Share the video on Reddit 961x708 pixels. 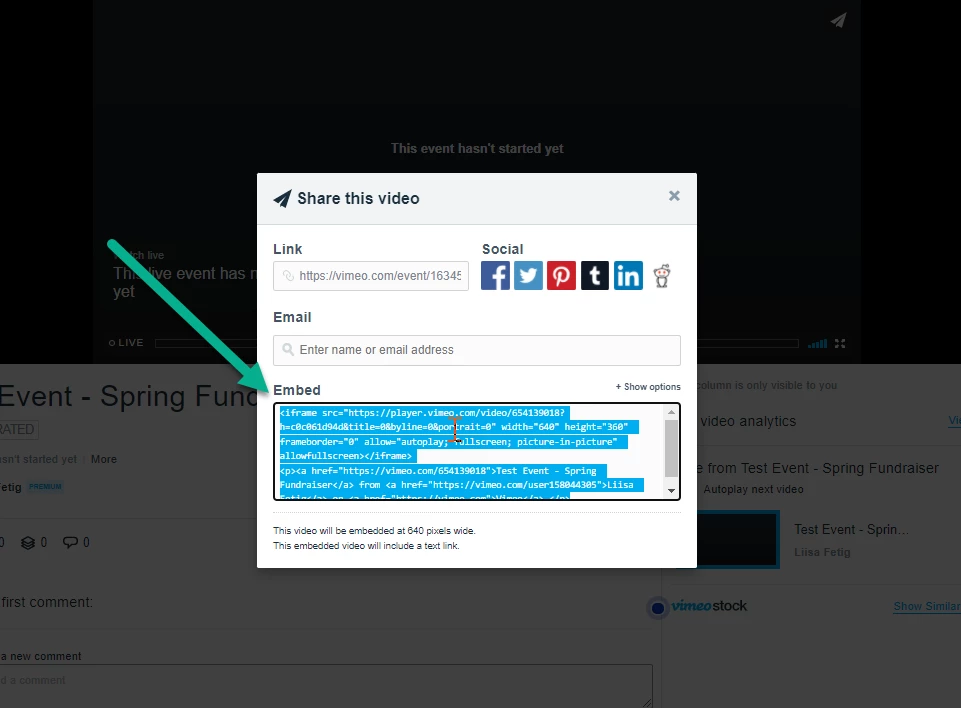(x=661, y=275)
